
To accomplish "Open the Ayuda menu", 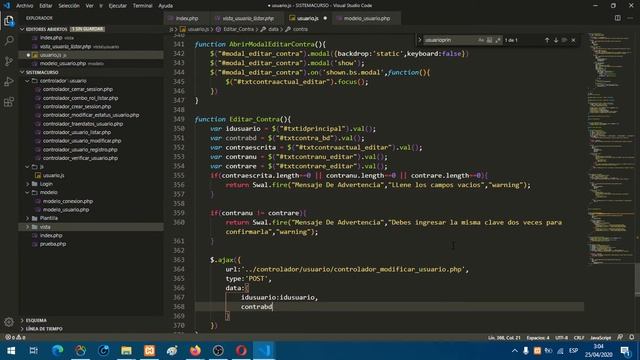I will 165,6.
